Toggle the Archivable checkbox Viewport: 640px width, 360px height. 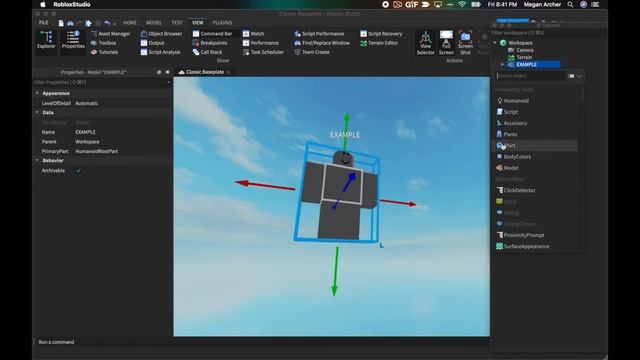[x=78, y=171]
